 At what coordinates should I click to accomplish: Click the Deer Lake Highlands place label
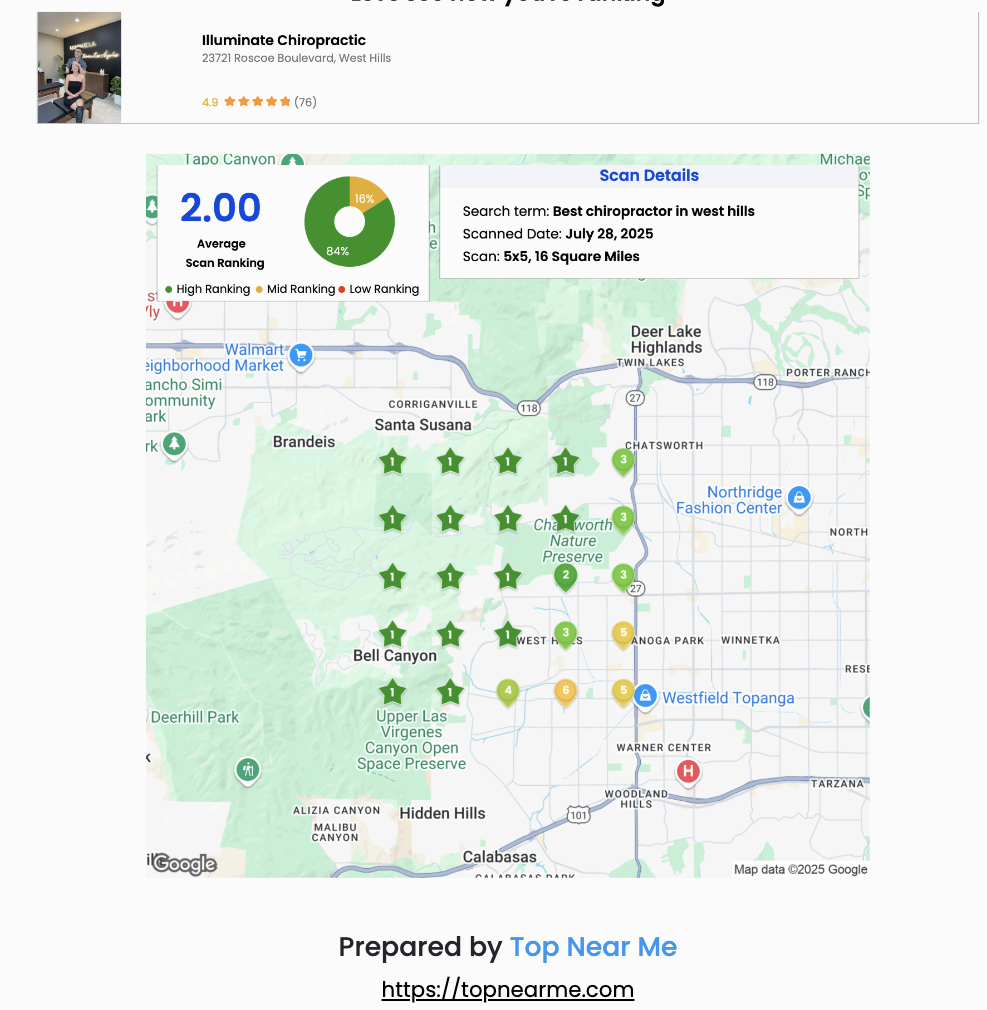666,339
